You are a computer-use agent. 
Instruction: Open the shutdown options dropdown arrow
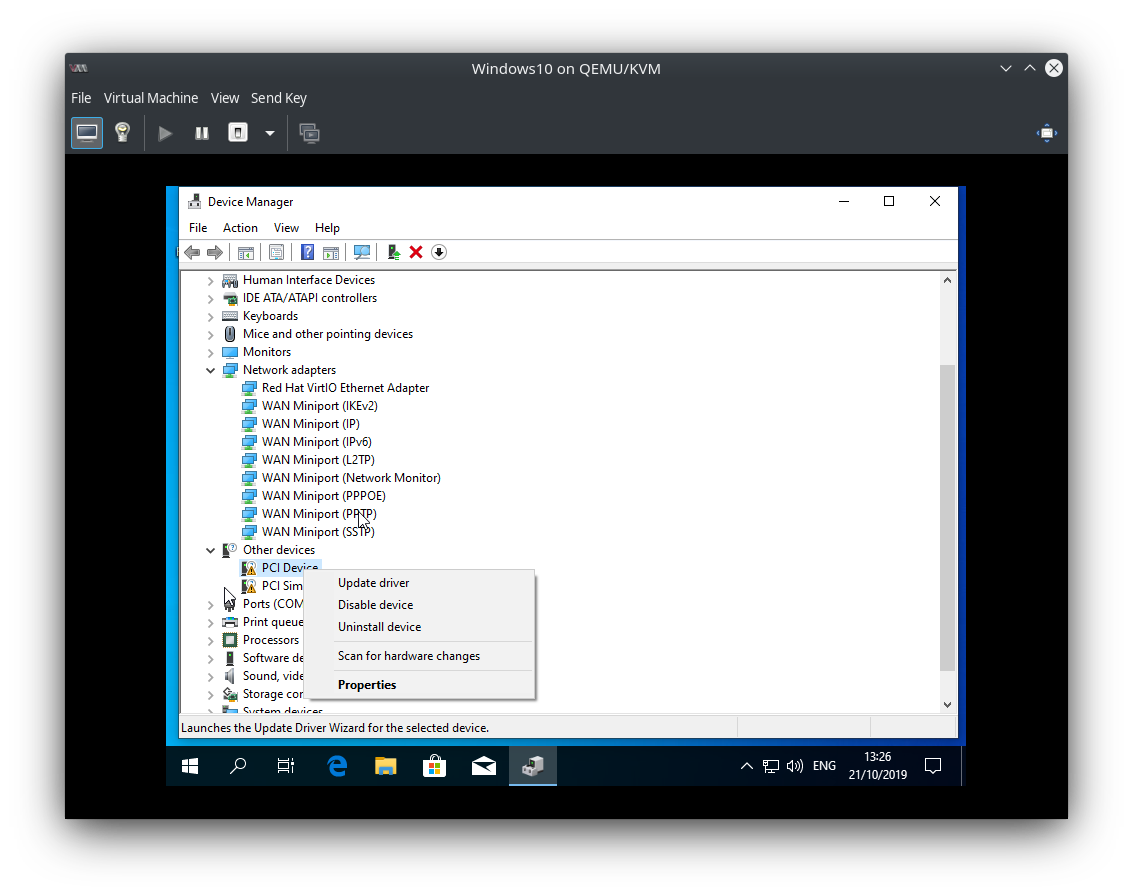[270, 133]
